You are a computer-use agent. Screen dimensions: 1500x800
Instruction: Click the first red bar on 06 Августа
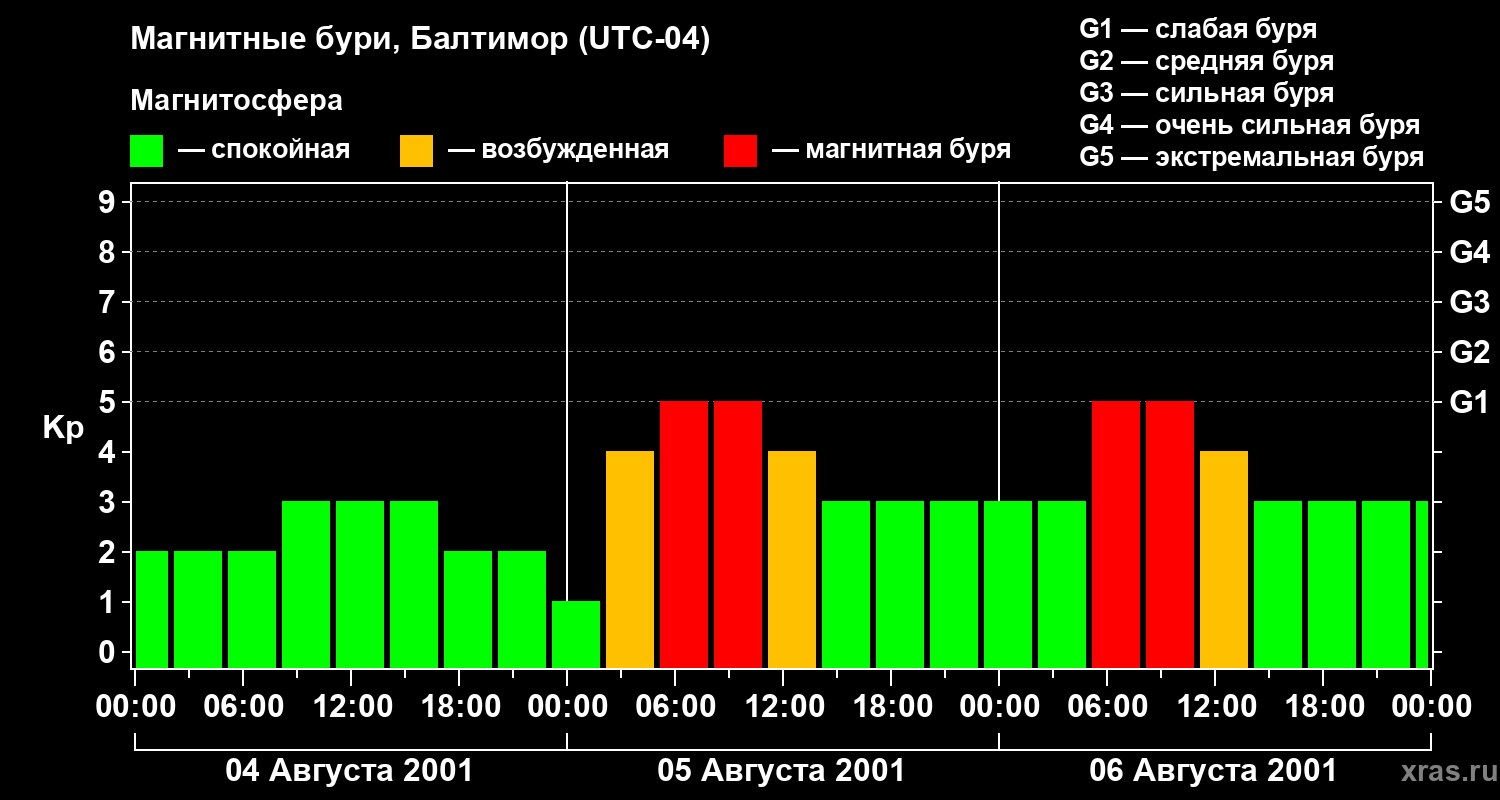[x=1116, y=534]
